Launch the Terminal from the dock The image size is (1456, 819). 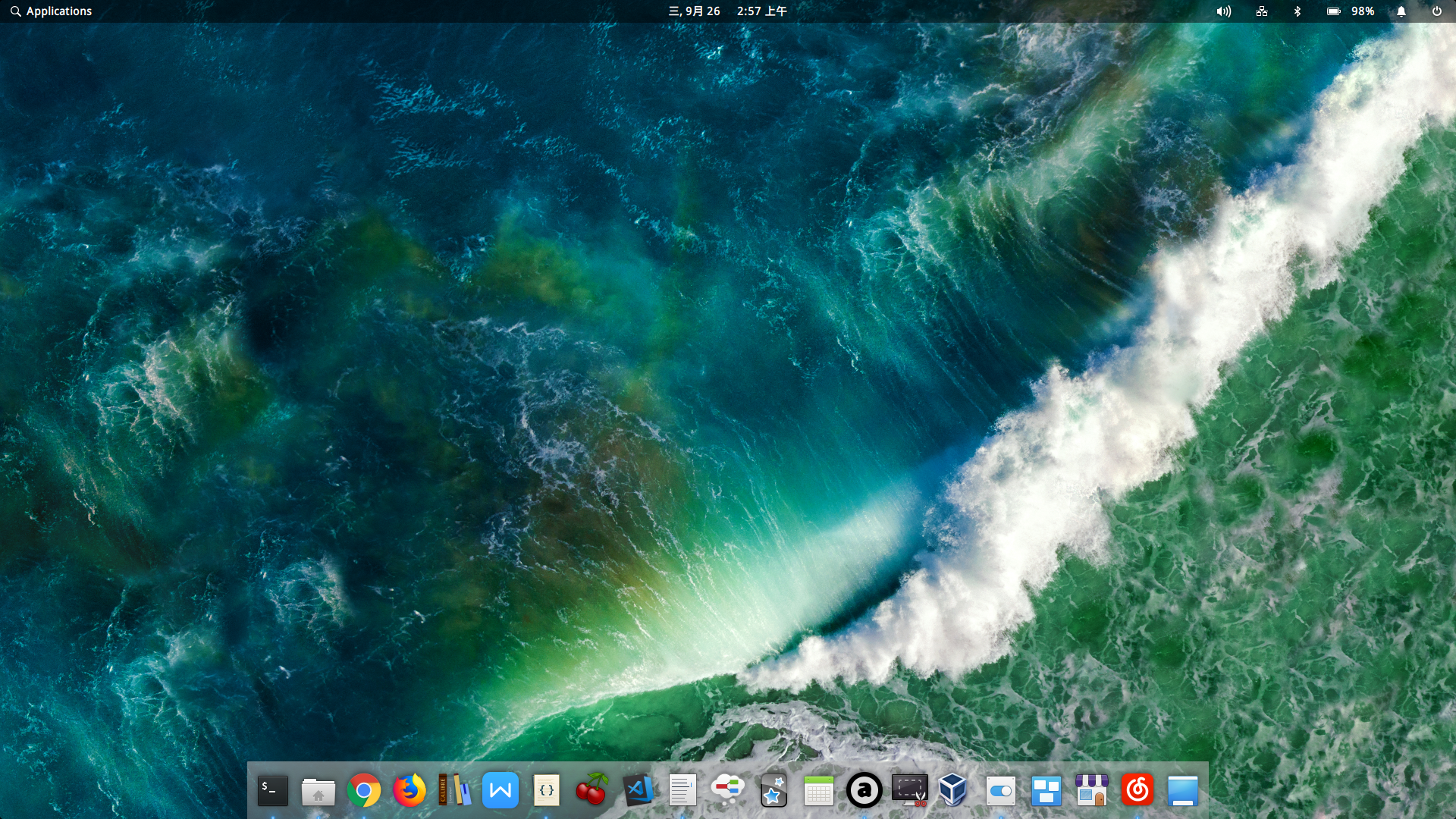click(x=273, y=790)
